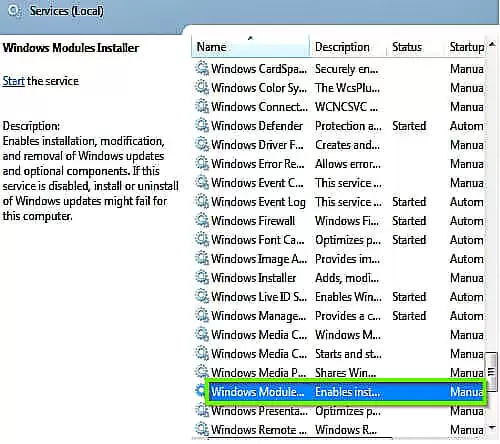The height and width of the screenshot is (444, 500).
Task: Click the gear icon beside Windows CardSpace
Action: tap(202, 68)
